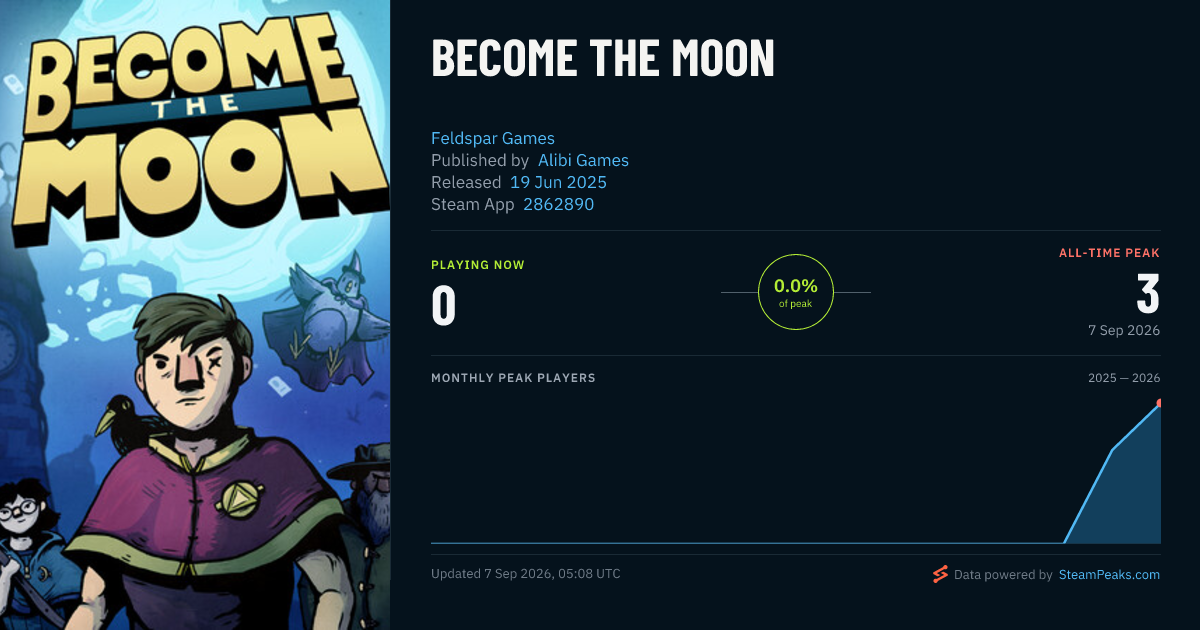Click the 2025 — 2026 range label

click(x=1124, y=378)
